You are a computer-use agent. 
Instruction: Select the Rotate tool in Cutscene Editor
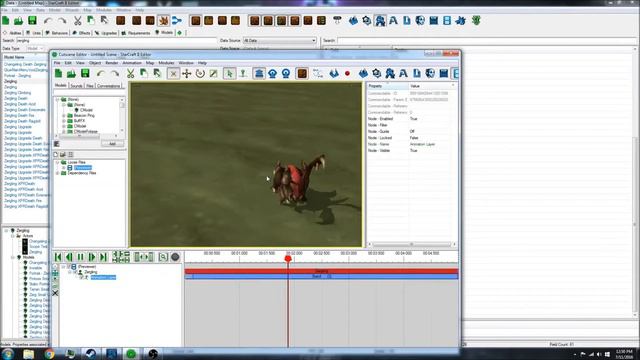(x=200, y=73)
